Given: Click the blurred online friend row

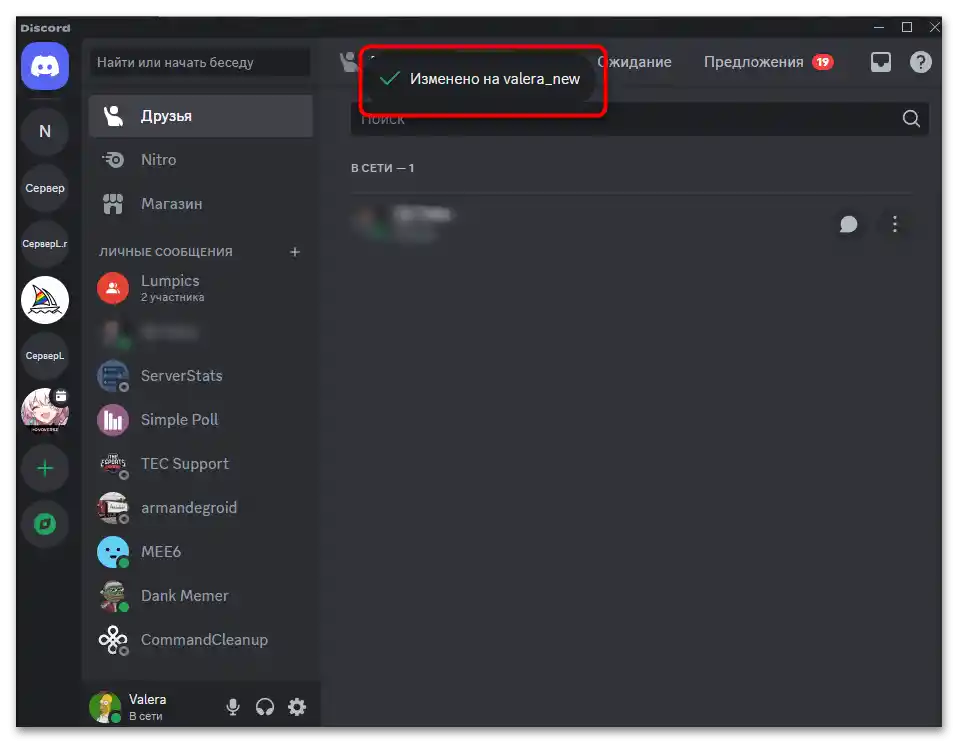Looking at the screenshot, I should click(x=632, y=224).
